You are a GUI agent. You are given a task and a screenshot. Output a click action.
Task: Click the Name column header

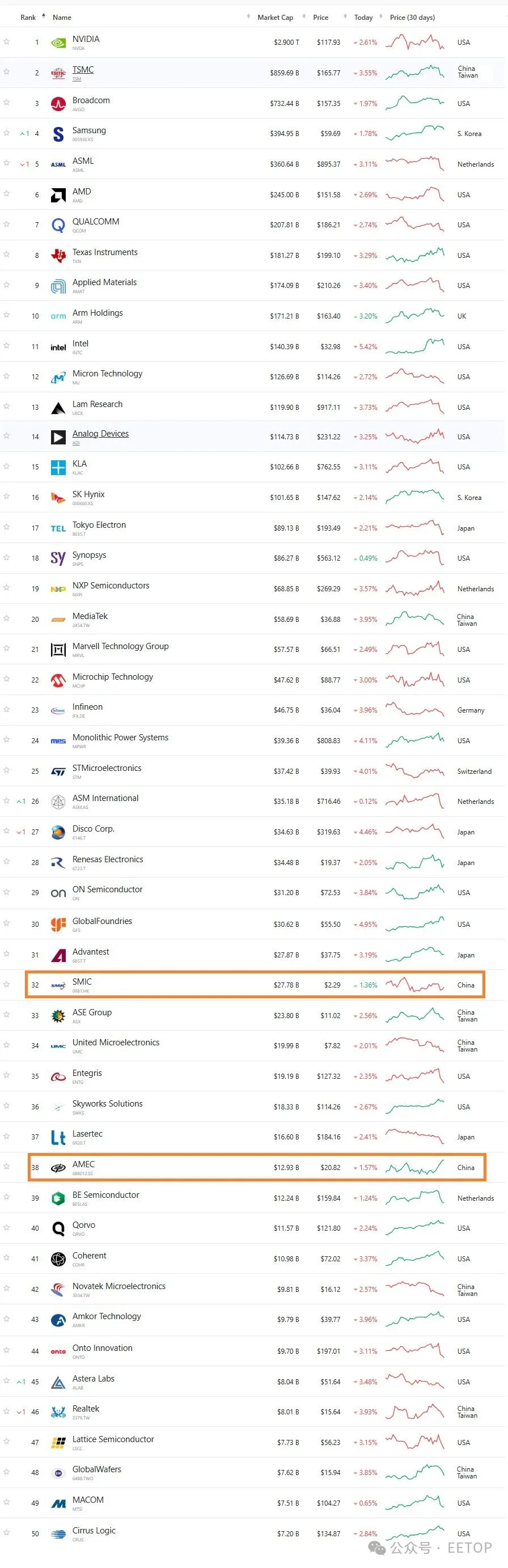(x=62, y=18)
